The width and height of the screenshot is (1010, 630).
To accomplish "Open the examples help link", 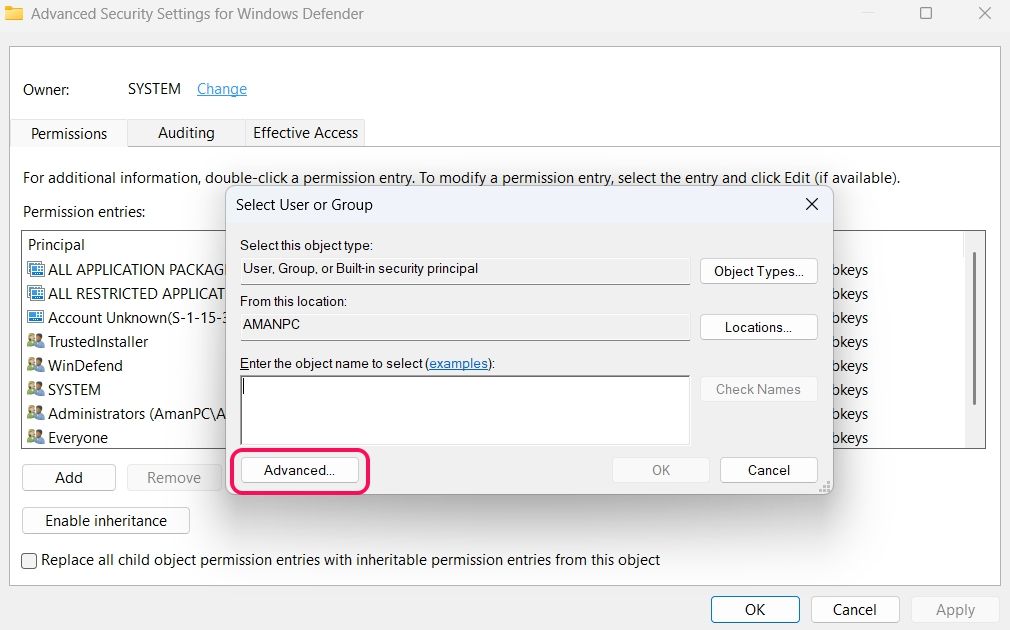I will (x=459, y=363).
